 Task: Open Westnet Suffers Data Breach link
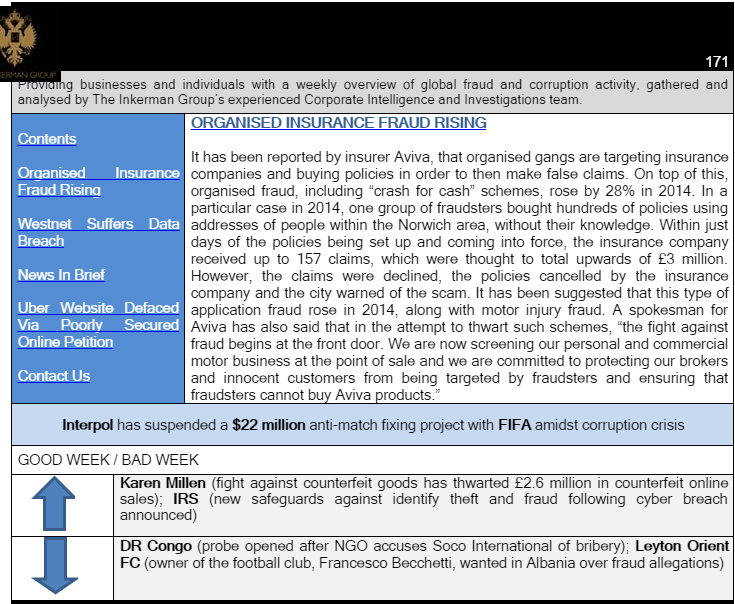[x=98, y=232]
